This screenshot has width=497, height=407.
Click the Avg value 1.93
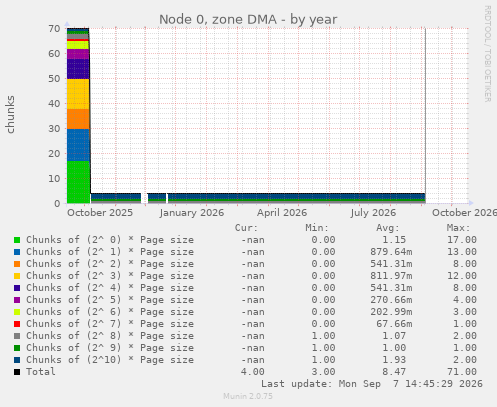click(x=394, y=360)
